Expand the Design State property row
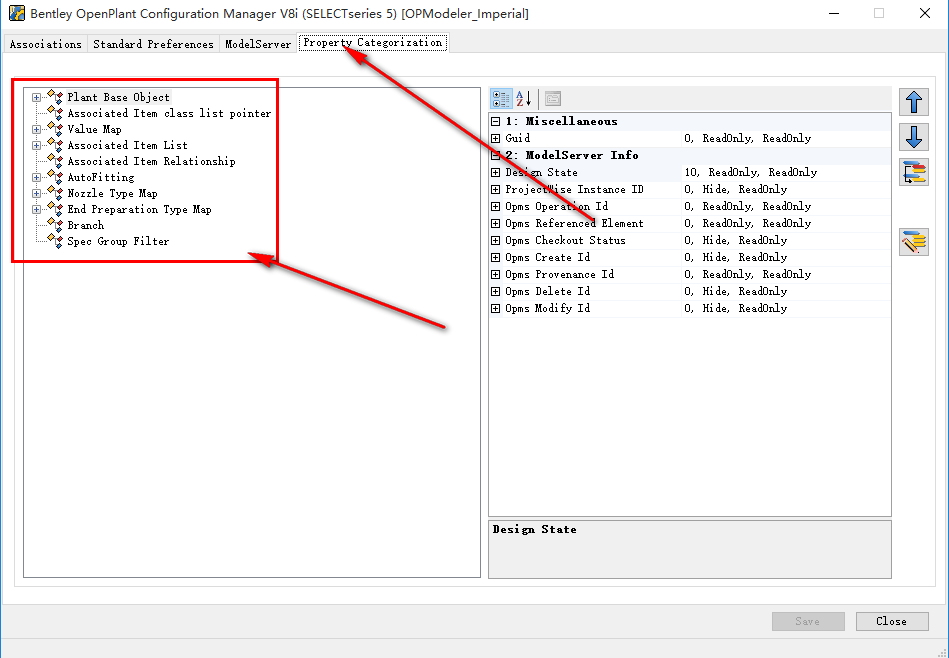The width and height of the screenshot is (949, 658). (496, 173)
